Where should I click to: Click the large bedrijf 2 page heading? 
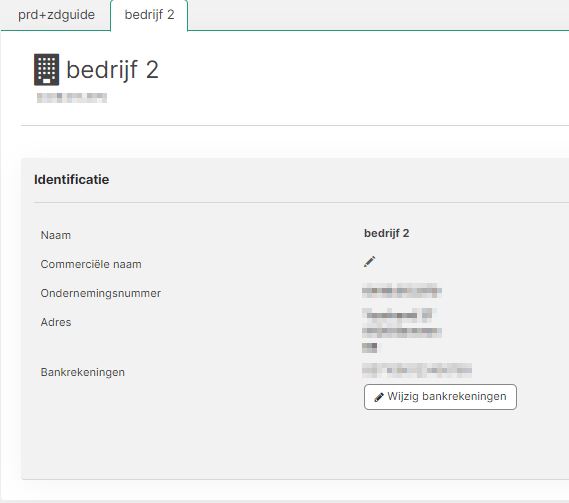(x=112, y=69)
